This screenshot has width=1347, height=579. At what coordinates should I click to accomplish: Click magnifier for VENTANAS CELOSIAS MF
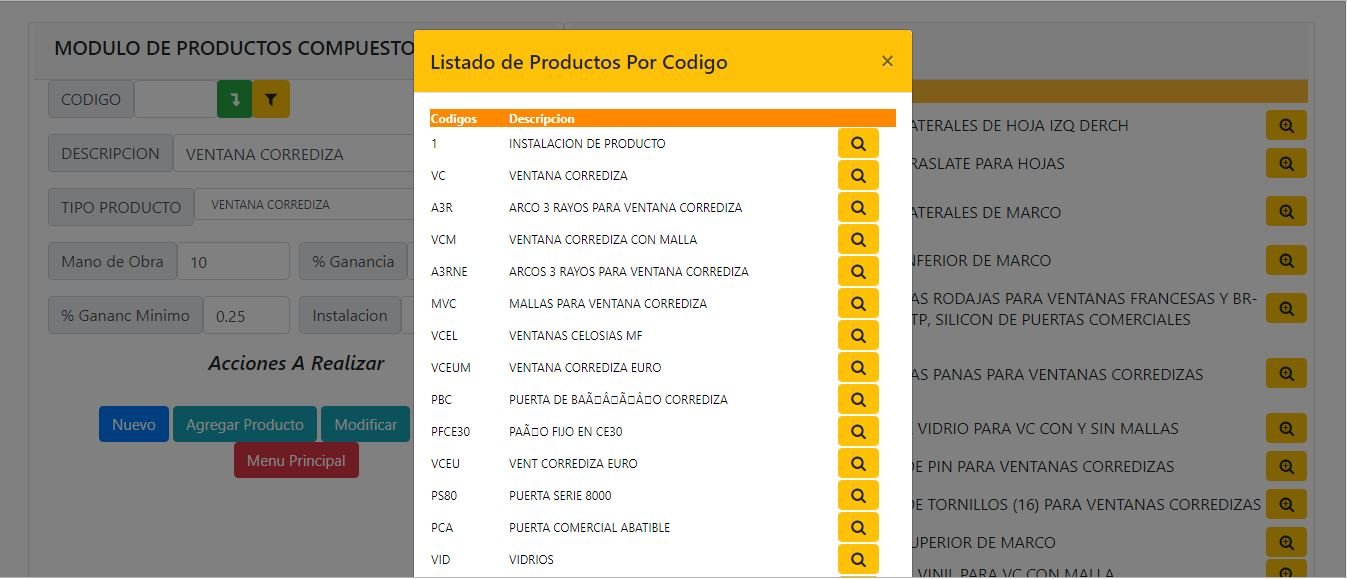[858, 335]
